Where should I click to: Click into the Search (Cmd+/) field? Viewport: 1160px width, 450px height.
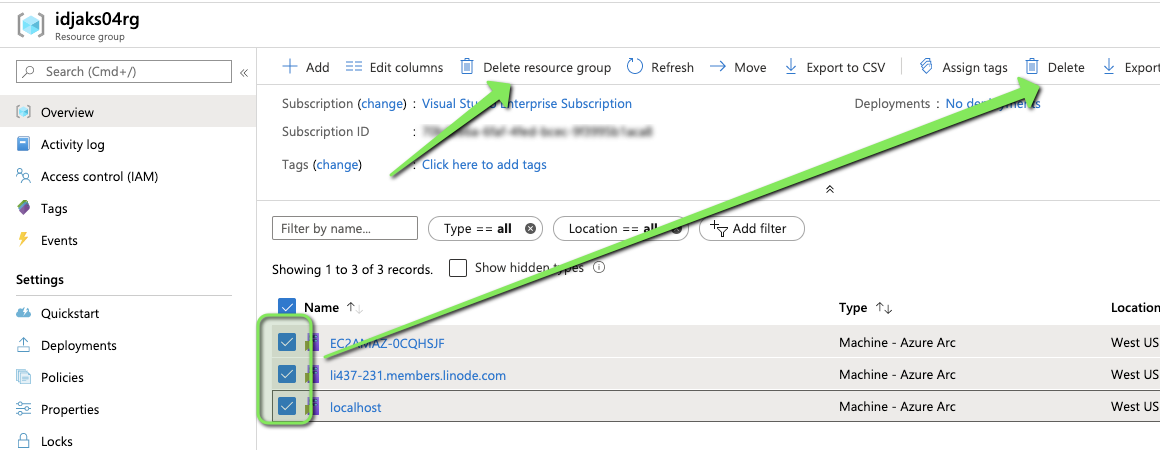coord(124,71)
